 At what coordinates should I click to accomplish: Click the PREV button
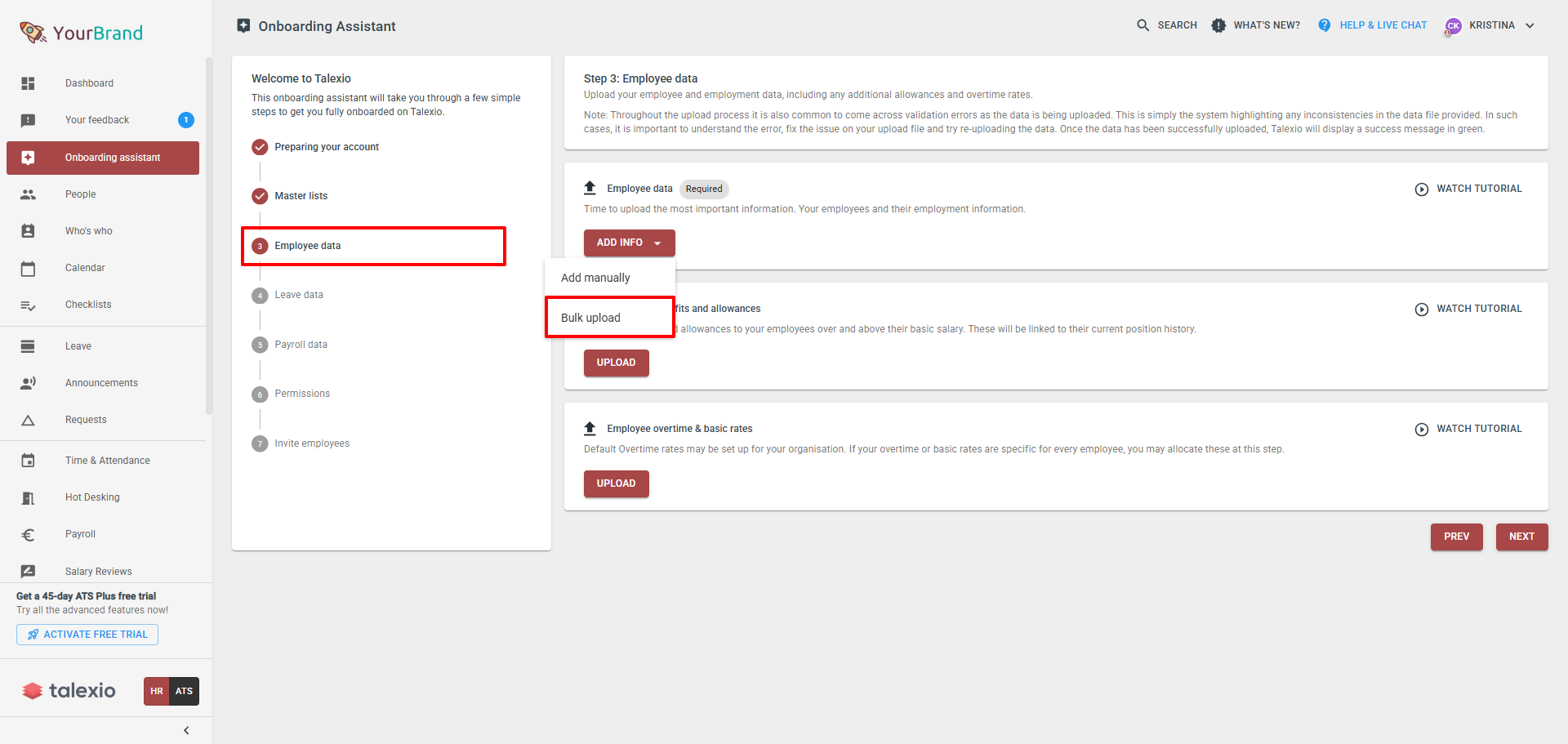[1456, 537]
